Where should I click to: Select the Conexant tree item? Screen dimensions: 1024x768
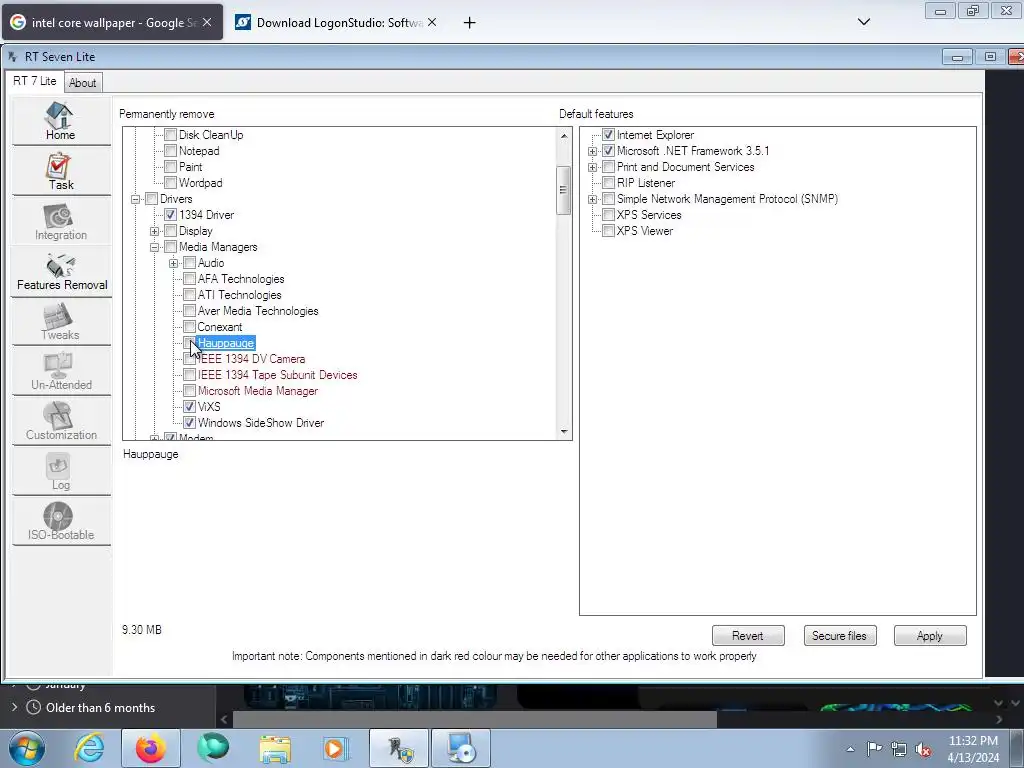220,327
